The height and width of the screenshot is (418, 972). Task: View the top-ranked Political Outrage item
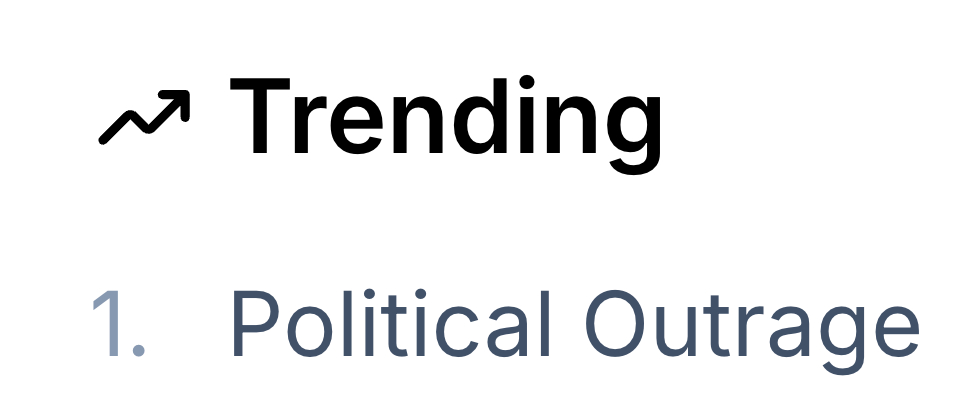click(x=573, y=326)
